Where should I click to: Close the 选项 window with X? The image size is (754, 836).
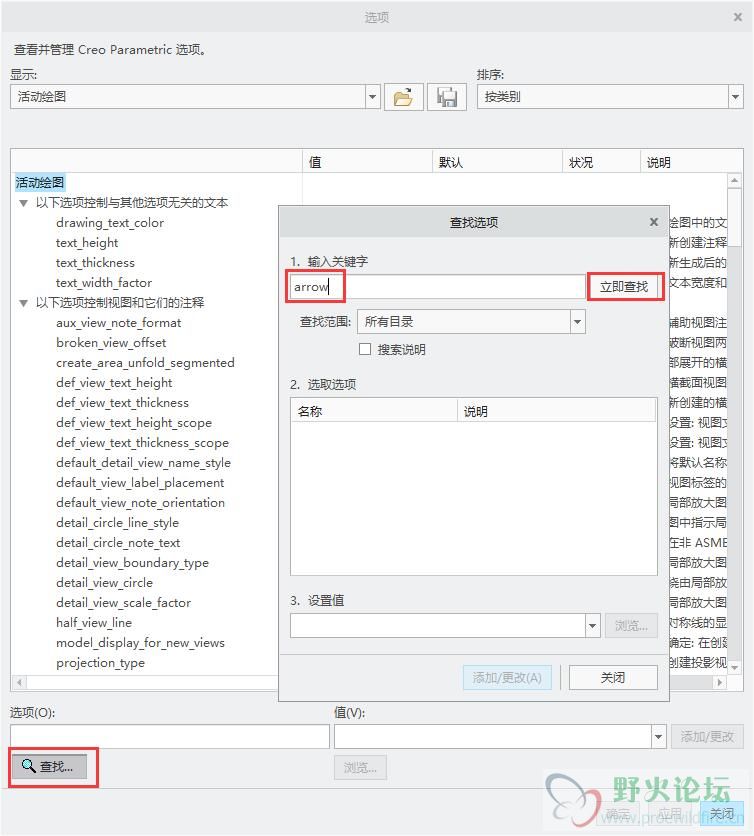(x=737, y=17)
